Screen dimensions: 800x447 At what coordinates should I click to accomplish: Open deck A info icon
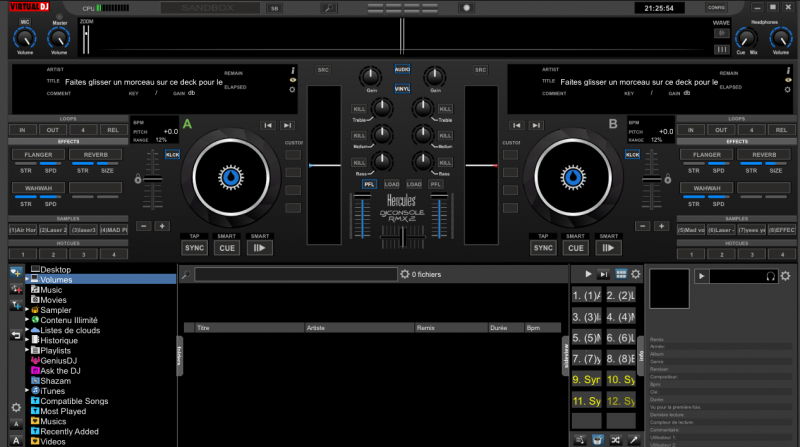tap(292, 70)
